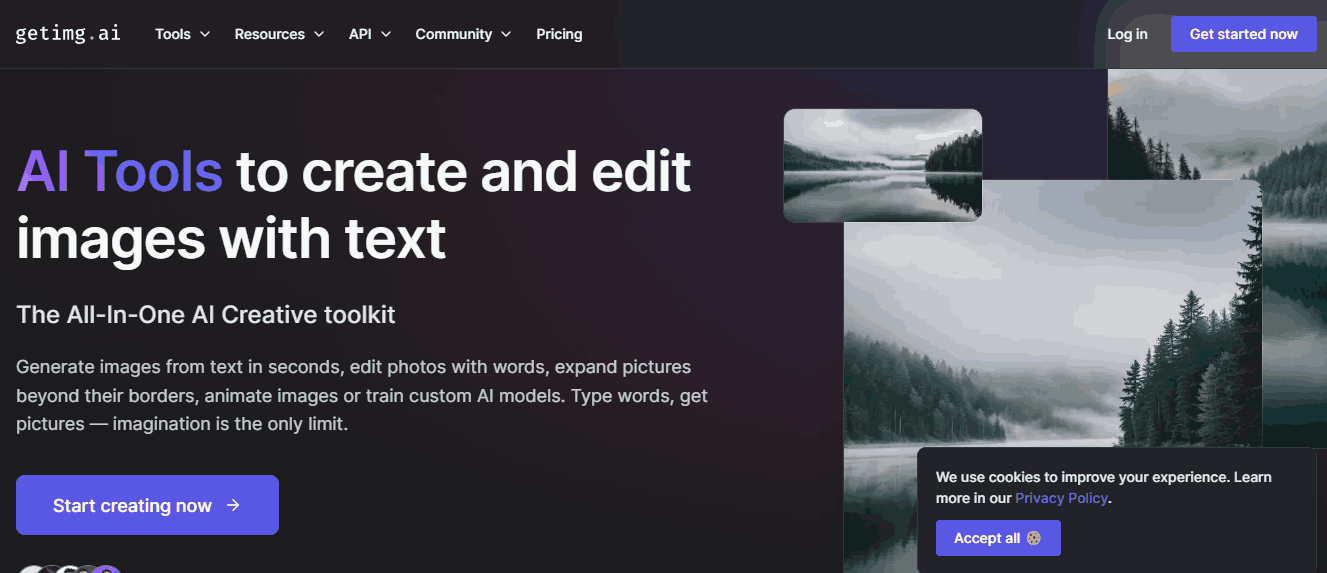The height and width of the screenshot is (573, 1327).
Task: Expand the Tools dropdown menu
Action: [182, 34]
